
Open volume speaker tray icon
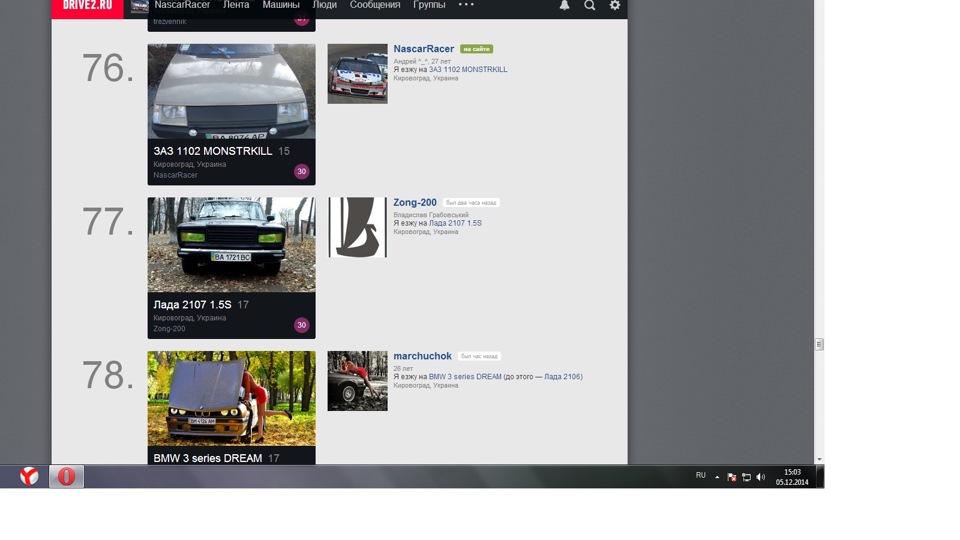[x=760, y=477]
